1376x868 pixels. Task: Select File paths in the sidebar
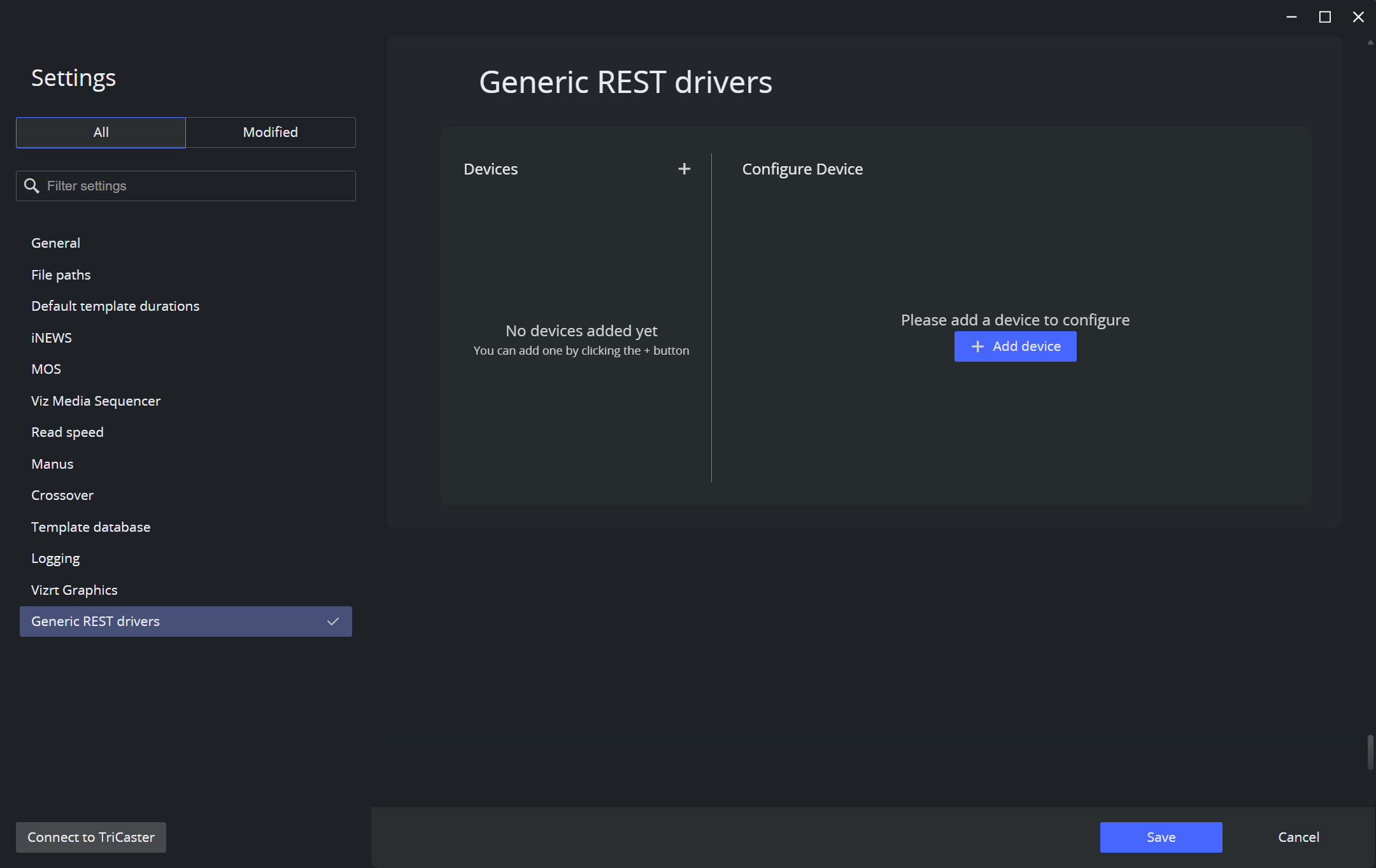[61, 275]
